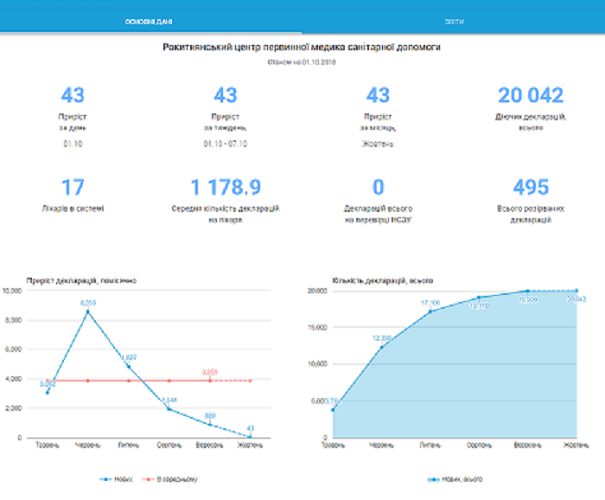Select the center name heading text
605x500 pixels.
click(301, 47)
